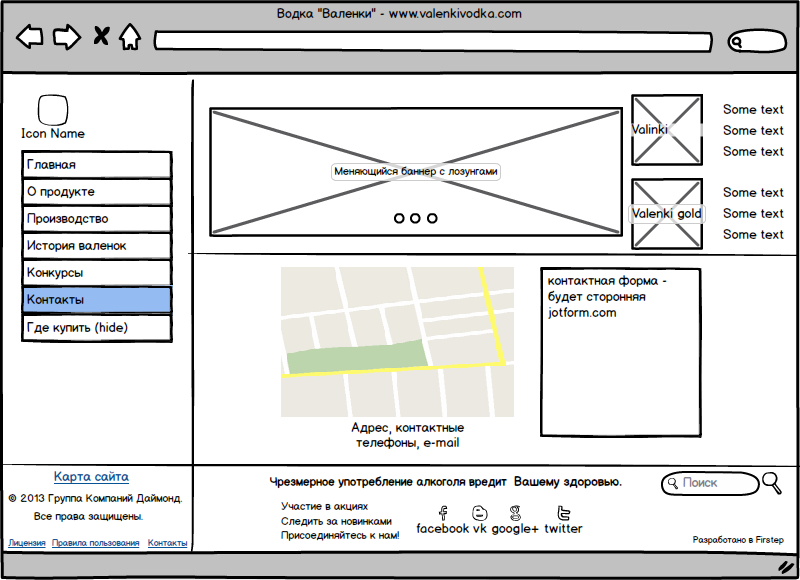Image resolution: width=800 pixels, height=580 pixels.
Task: Select the middle banner slide dot
Action: point(415,218)
